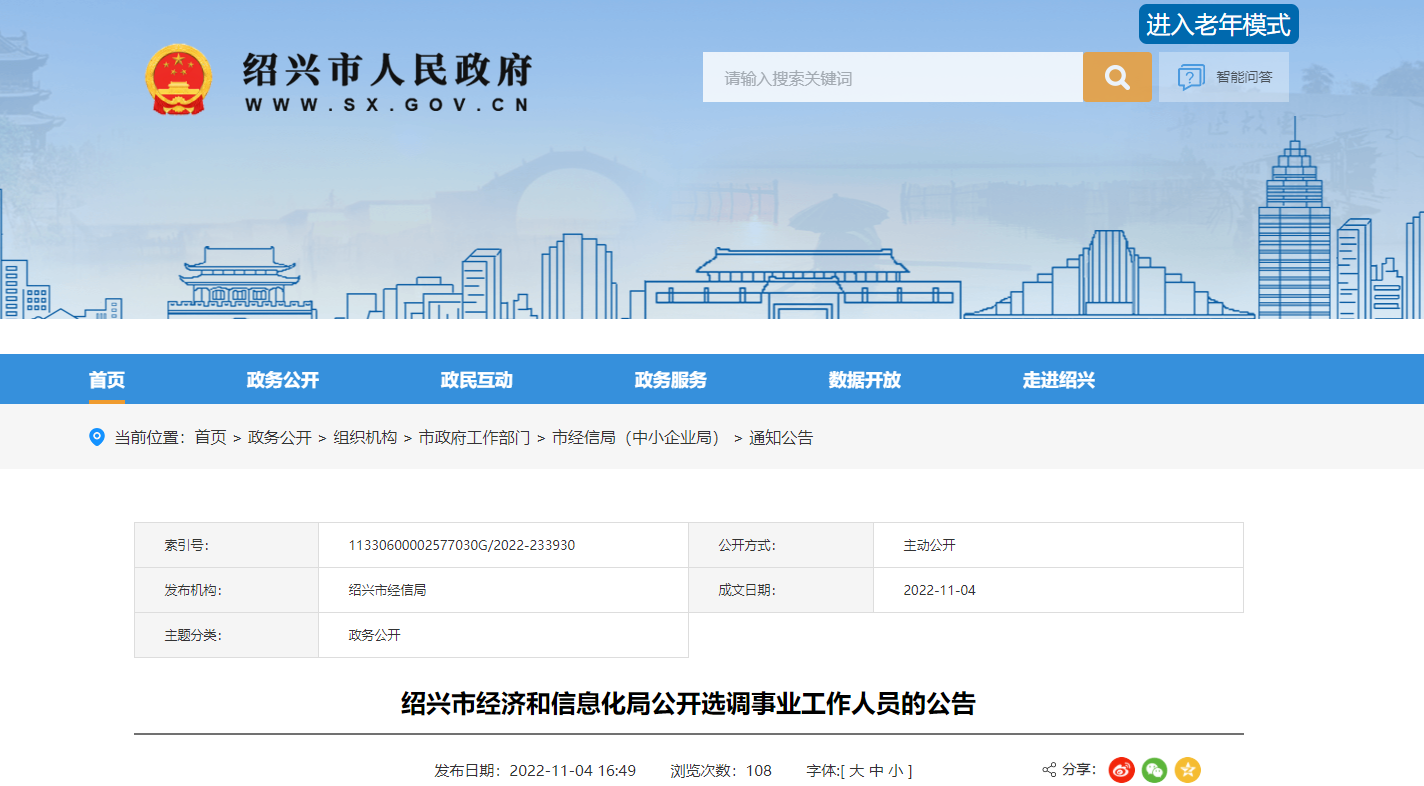Focus the keyword search input field
The image size is (1424, 786).
pyautogui.click(x=892, y=77)
